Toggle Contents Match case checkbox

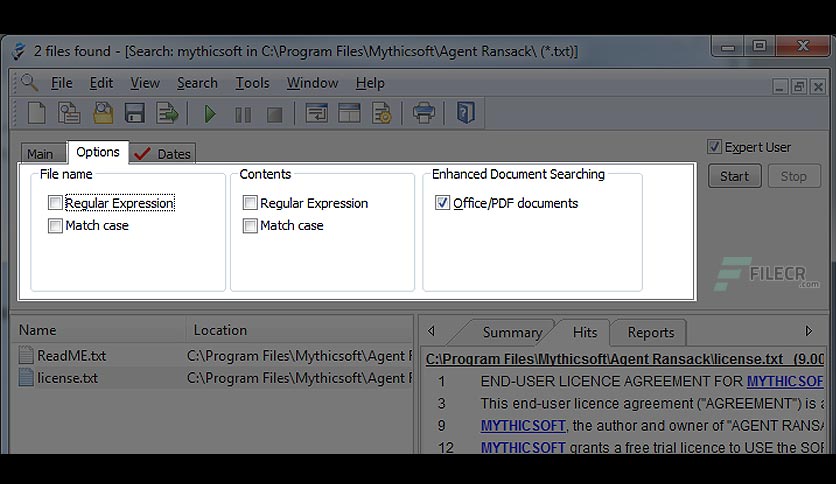(250, 225)
